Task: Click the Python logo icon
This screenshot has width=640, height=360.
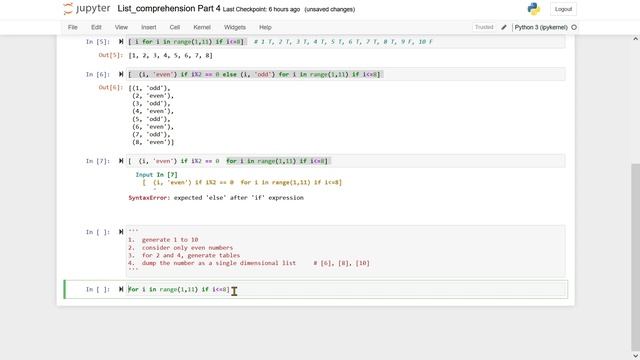Action: (x=533, y=9)
